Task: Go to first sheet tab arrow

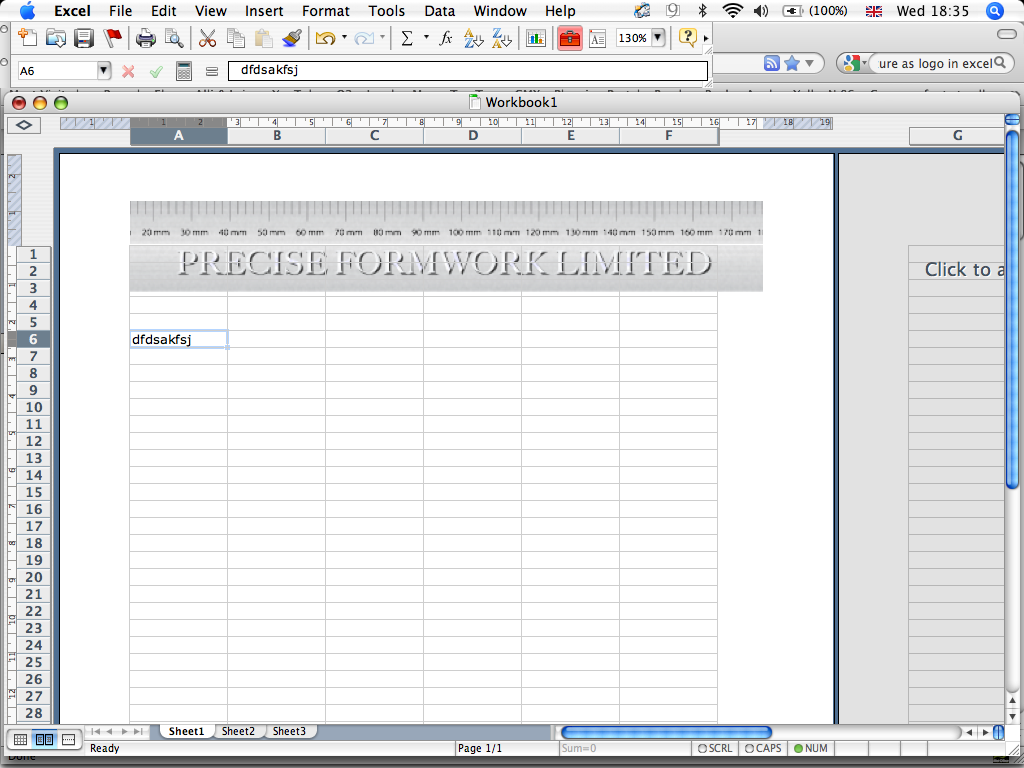Action: tap(95, 731)
